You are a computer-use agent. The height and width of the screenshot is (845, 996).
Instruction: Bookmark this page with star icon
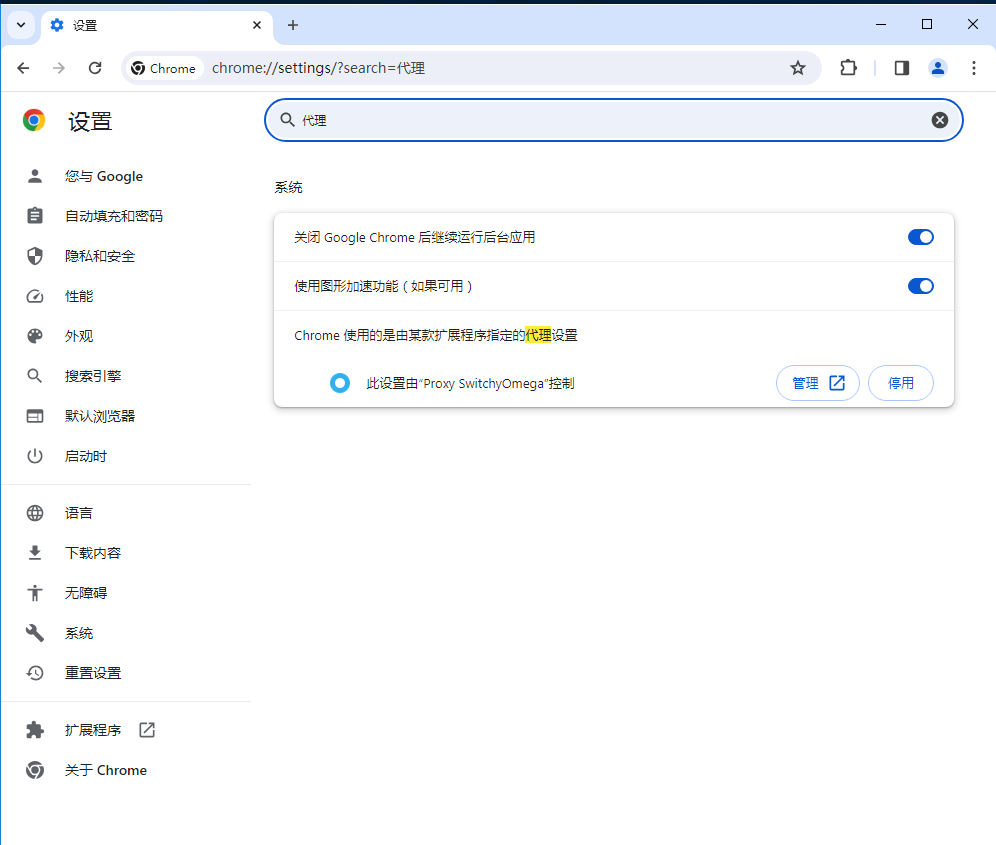[x=797, y=68]
